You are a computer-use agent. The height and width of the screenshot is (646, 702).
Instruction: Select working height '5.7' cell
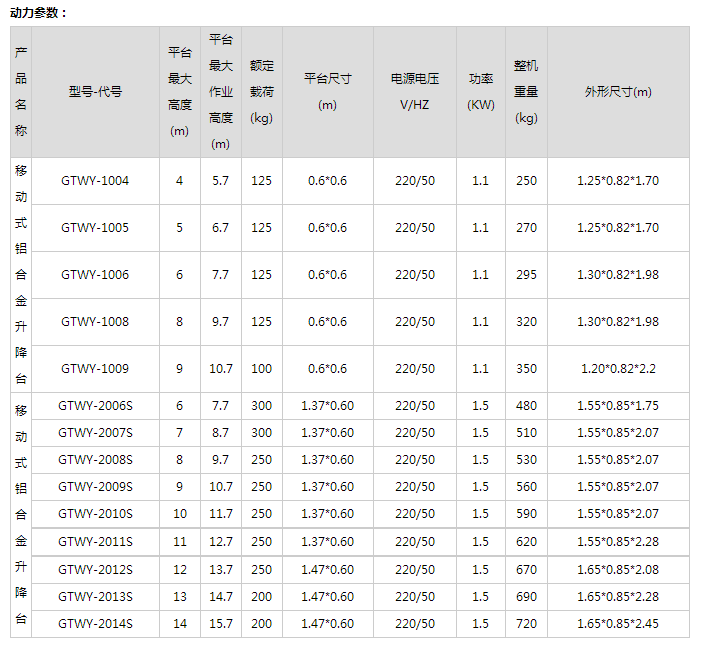click(x=220, y=181)
